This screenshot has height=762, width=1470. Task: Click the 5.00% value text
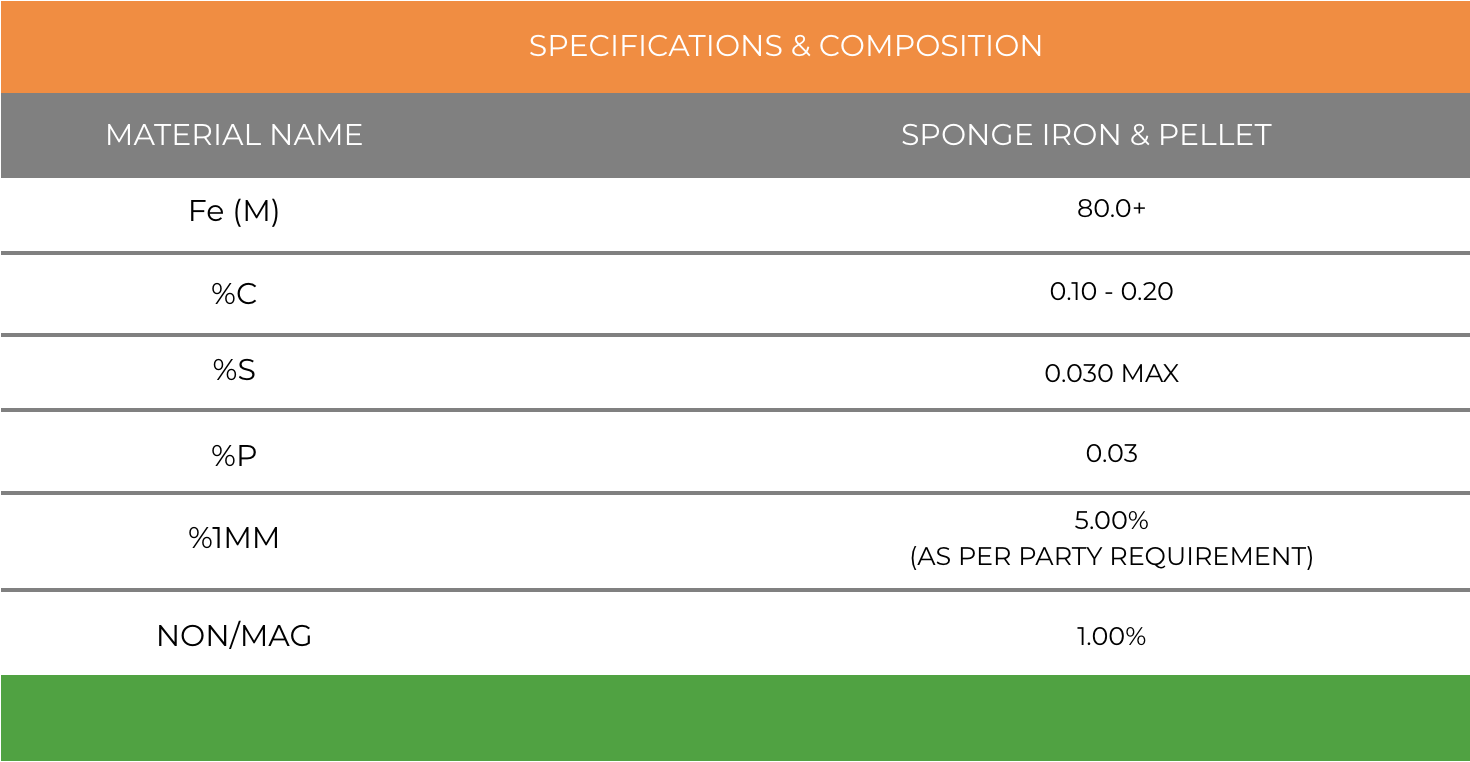[x=1111, y=520]
